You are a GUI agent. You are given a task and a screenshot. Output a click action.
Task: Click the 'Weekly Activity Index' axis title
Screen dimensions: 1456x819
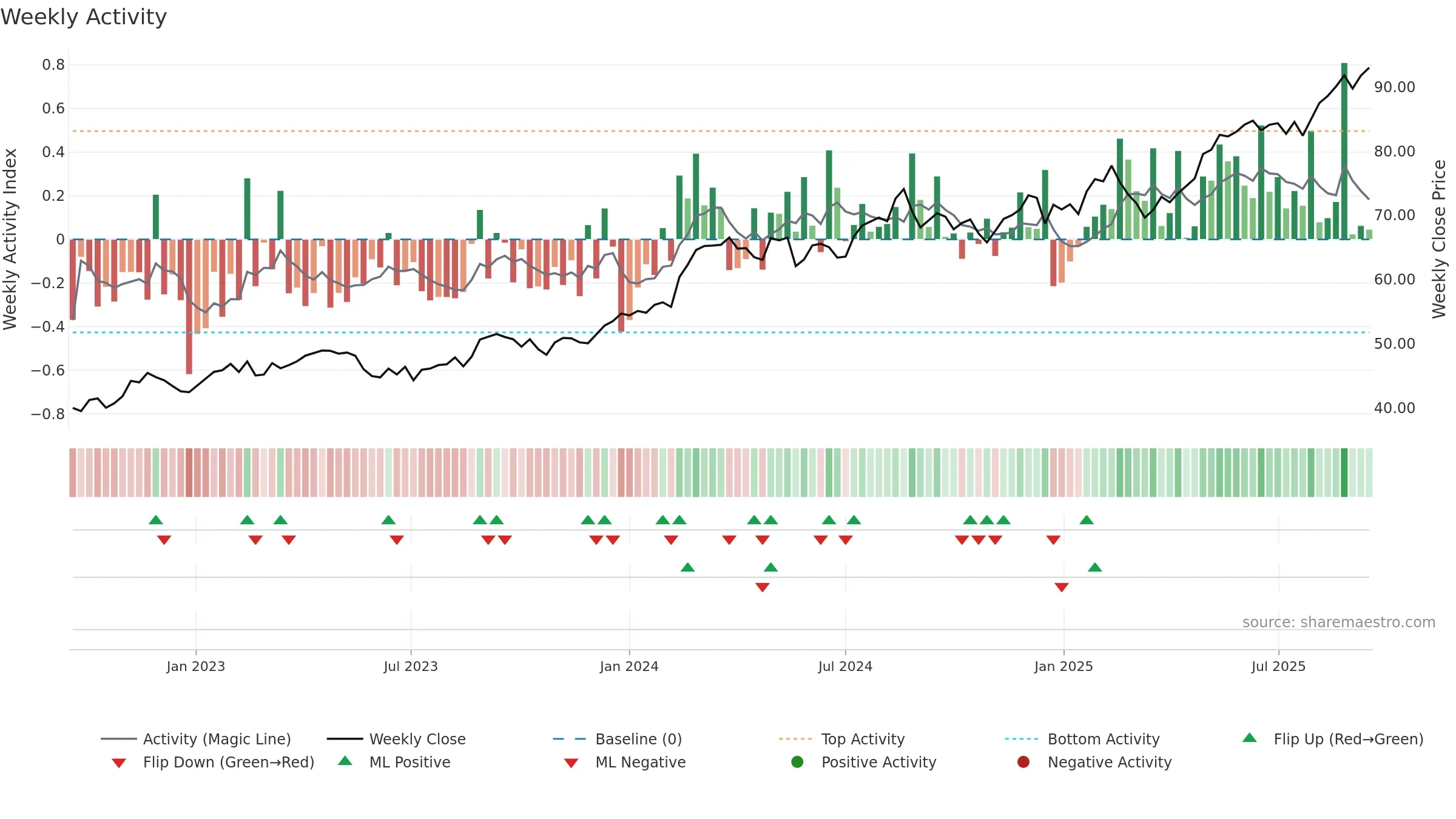tap(10, 239)
